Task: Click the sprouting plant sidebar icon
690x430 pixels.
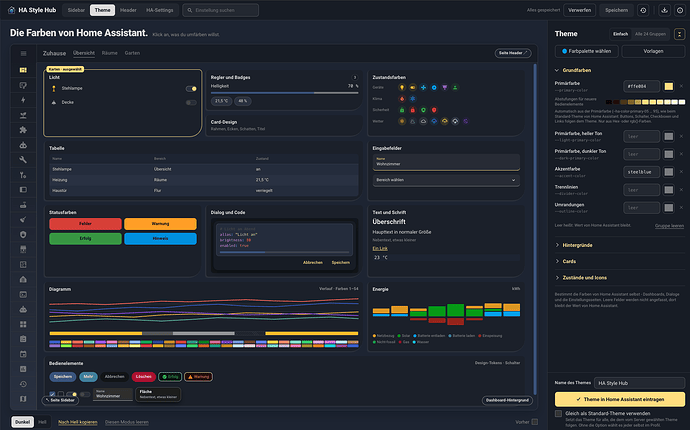Action: [23, 115]
